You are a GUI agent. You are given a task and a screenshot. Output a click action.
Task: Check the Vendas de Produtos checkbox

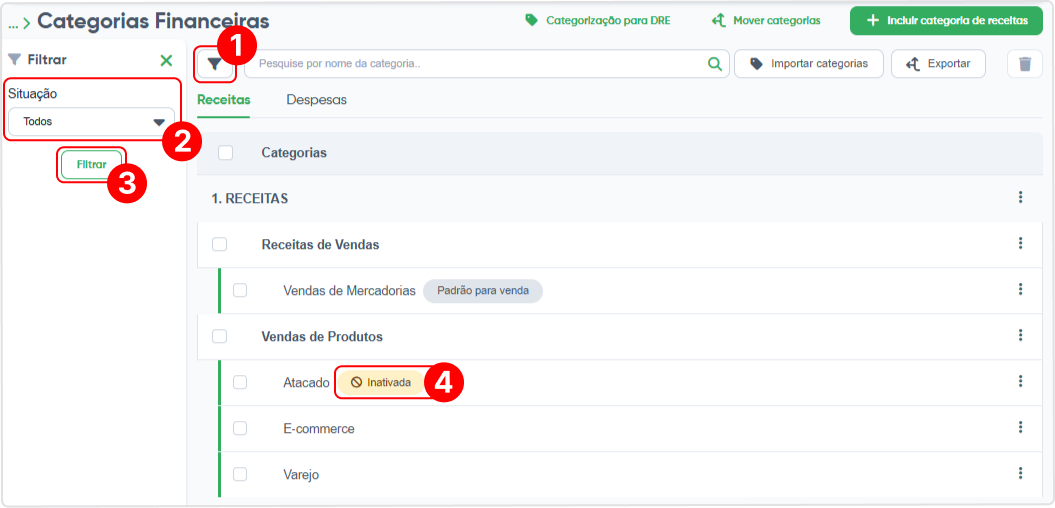tap(219, 336)
